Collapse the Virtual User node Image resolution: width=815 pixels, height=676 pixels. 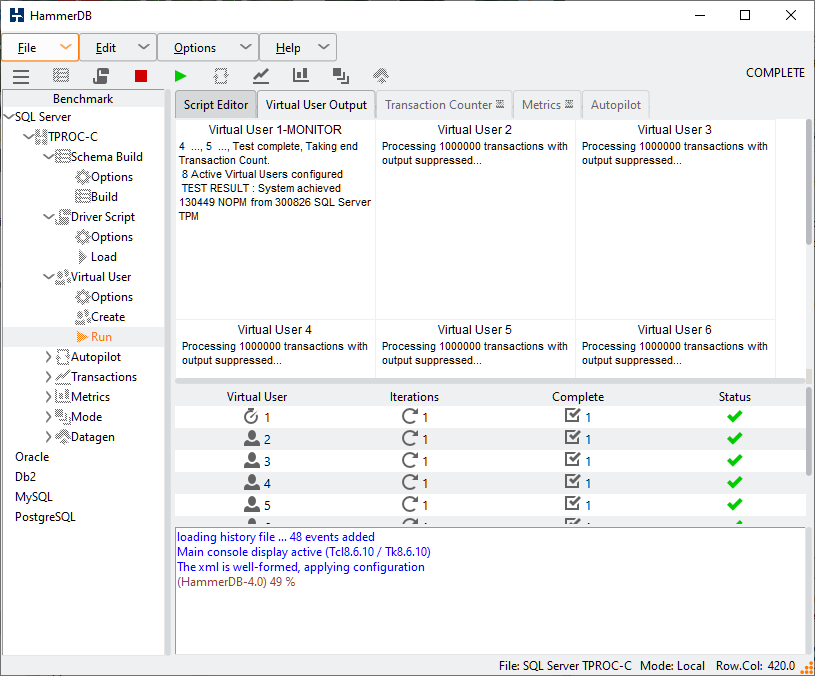(48, 277)
